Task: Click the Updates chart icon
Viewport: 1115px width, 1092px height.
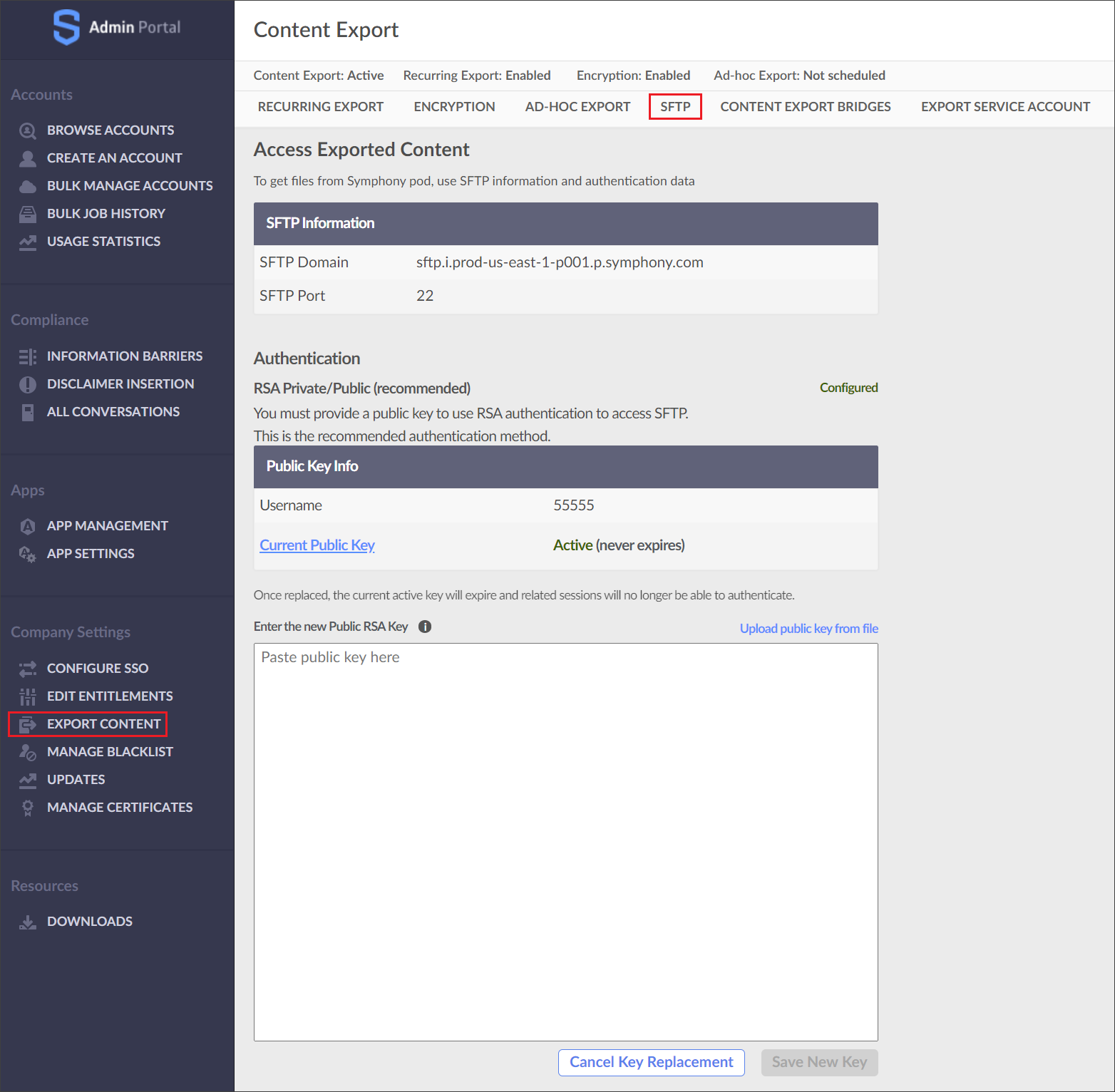Action: pyautogui.click(x=28, y=780)
